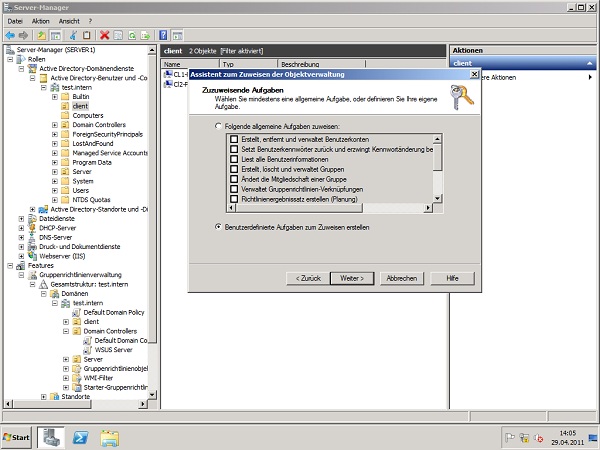This screenshot has height=450, width=600.
Task: Select 'Benutzerdefinierte Aufgaben' radio option
Action: tap(219, 227)
